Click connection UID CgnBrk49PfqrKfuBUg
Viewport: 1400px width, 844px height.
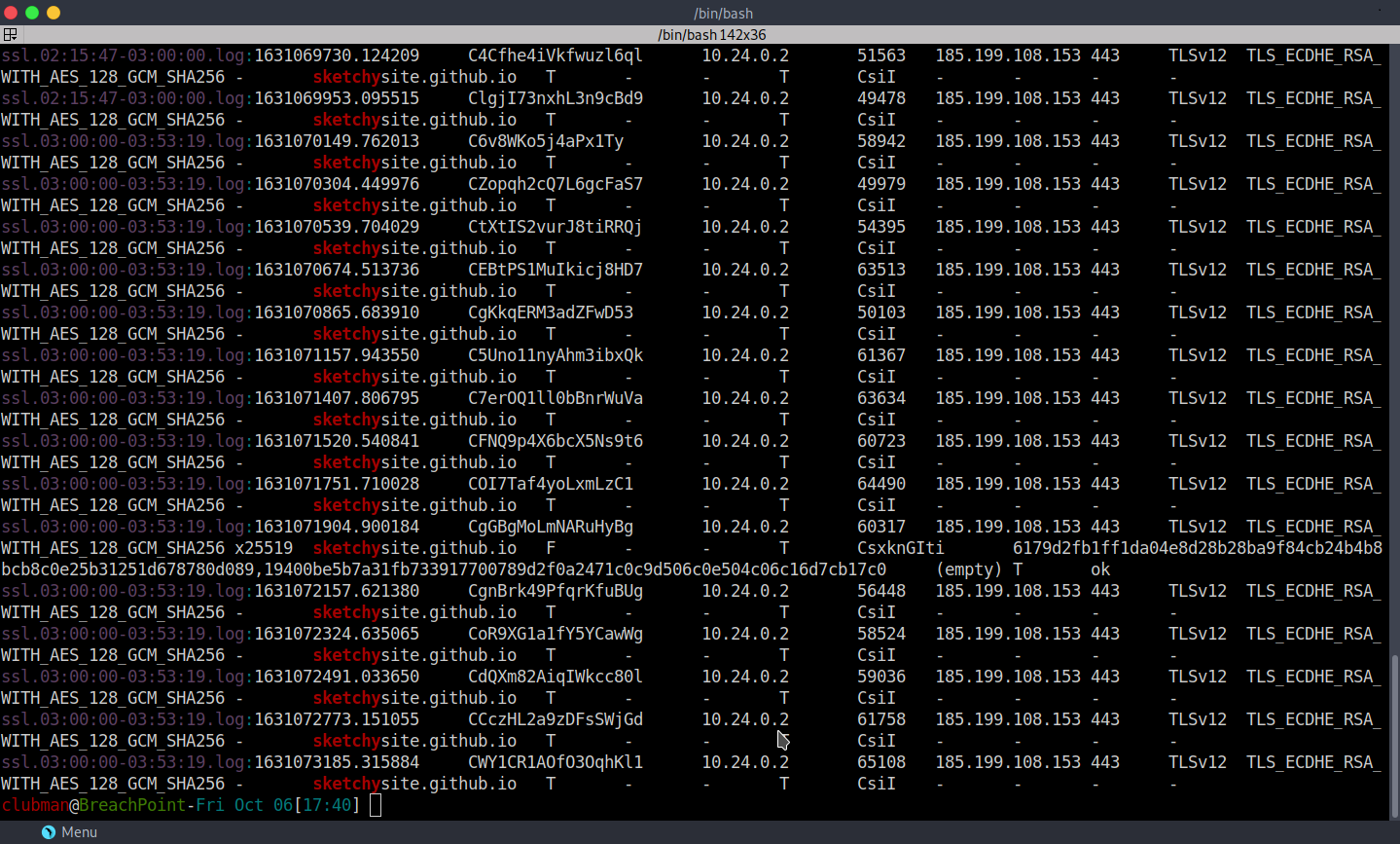556,591
